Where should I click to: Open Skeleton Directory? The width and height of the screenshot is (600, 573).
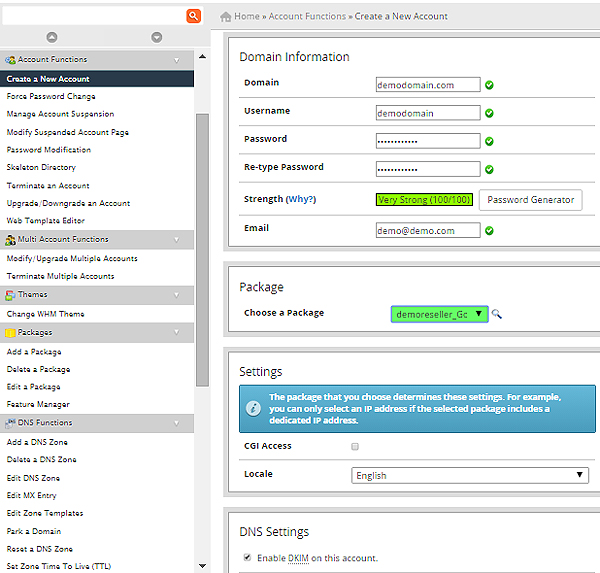41,168
